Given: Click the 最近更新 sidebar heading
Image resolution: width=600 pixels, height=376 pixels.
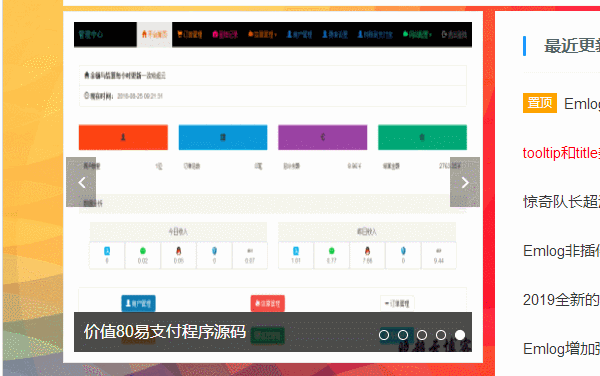Looking at the screenshot, I should click(x=572, y=46).
